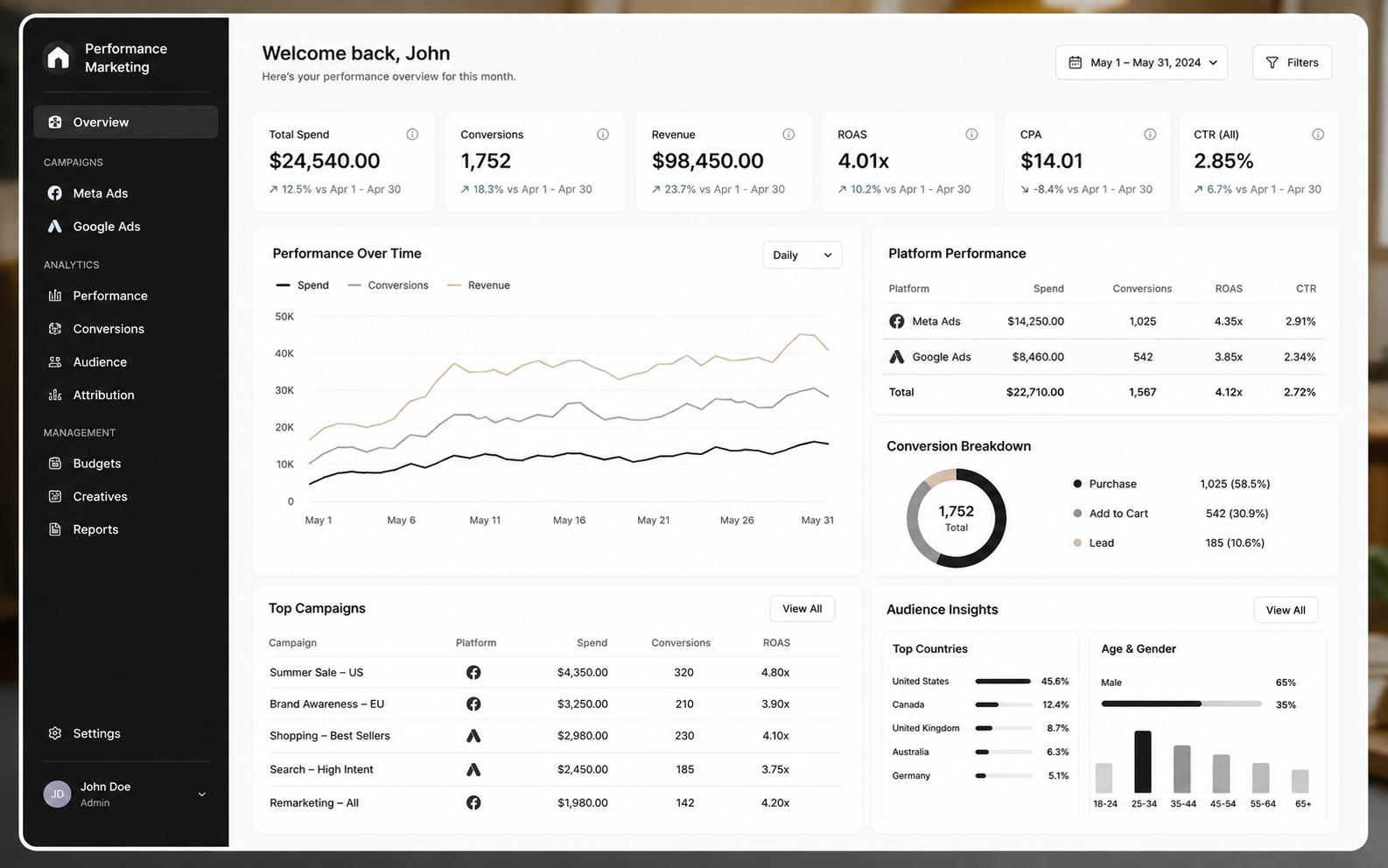Click the Spend column header in Platform Performance
This screenshot has width=1388, height=868.
pos(1048,289)
